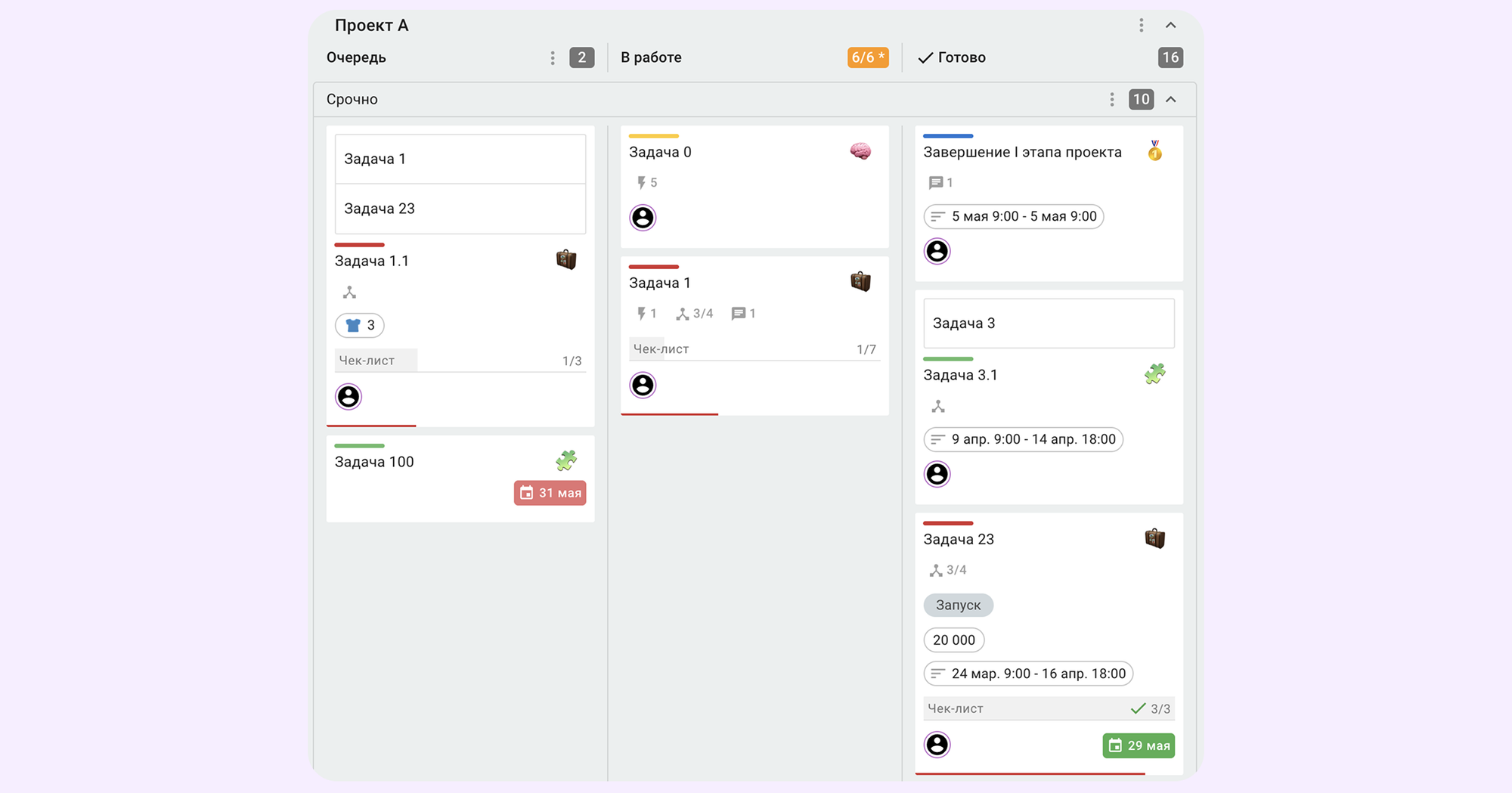
Task: Click the 31 мая due date badge
Action: [550, 493]
